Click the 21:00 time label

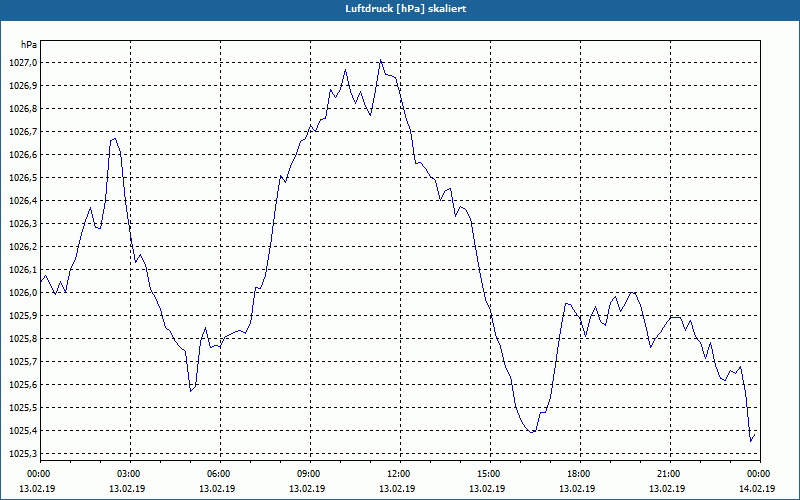(x=670, y=474)
